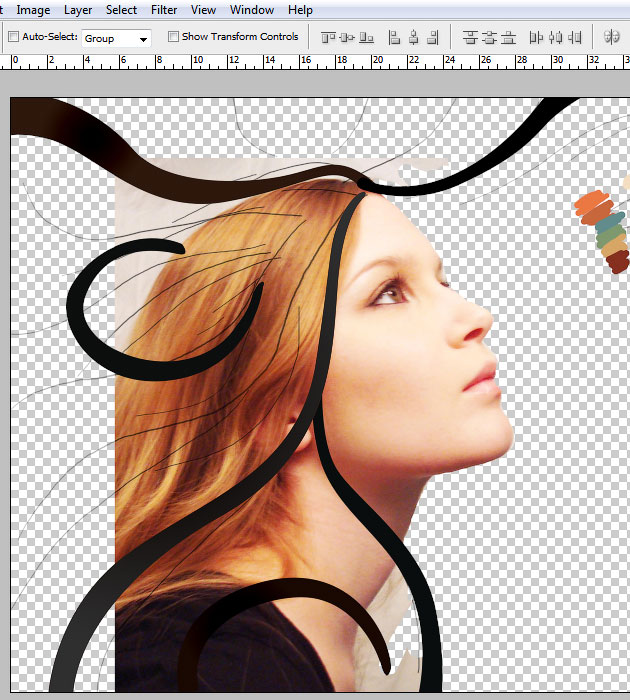Image resolution: width=630 pixels, height=700 pixels.
Task: Enable the Auto-Select checkbox
Action: (x=14, y=37)
